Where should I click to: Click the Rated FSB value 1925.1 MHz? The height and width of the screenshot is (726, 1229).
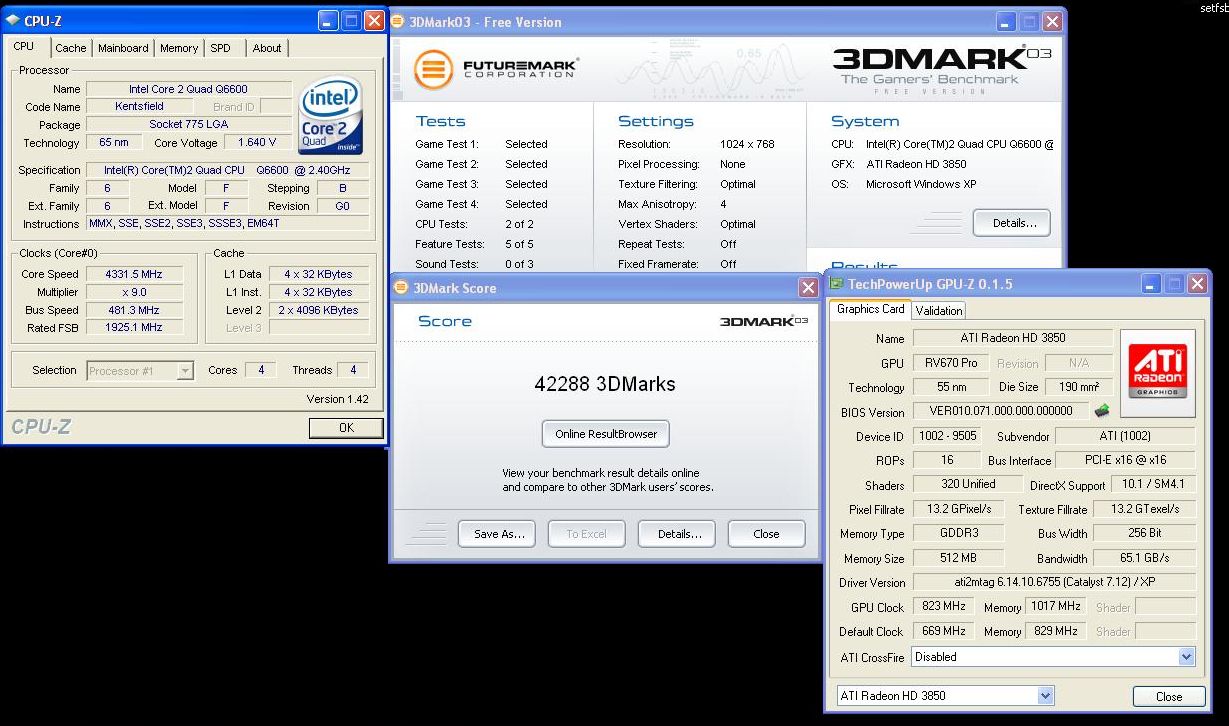pyautogui.click(x=134, y=328)
